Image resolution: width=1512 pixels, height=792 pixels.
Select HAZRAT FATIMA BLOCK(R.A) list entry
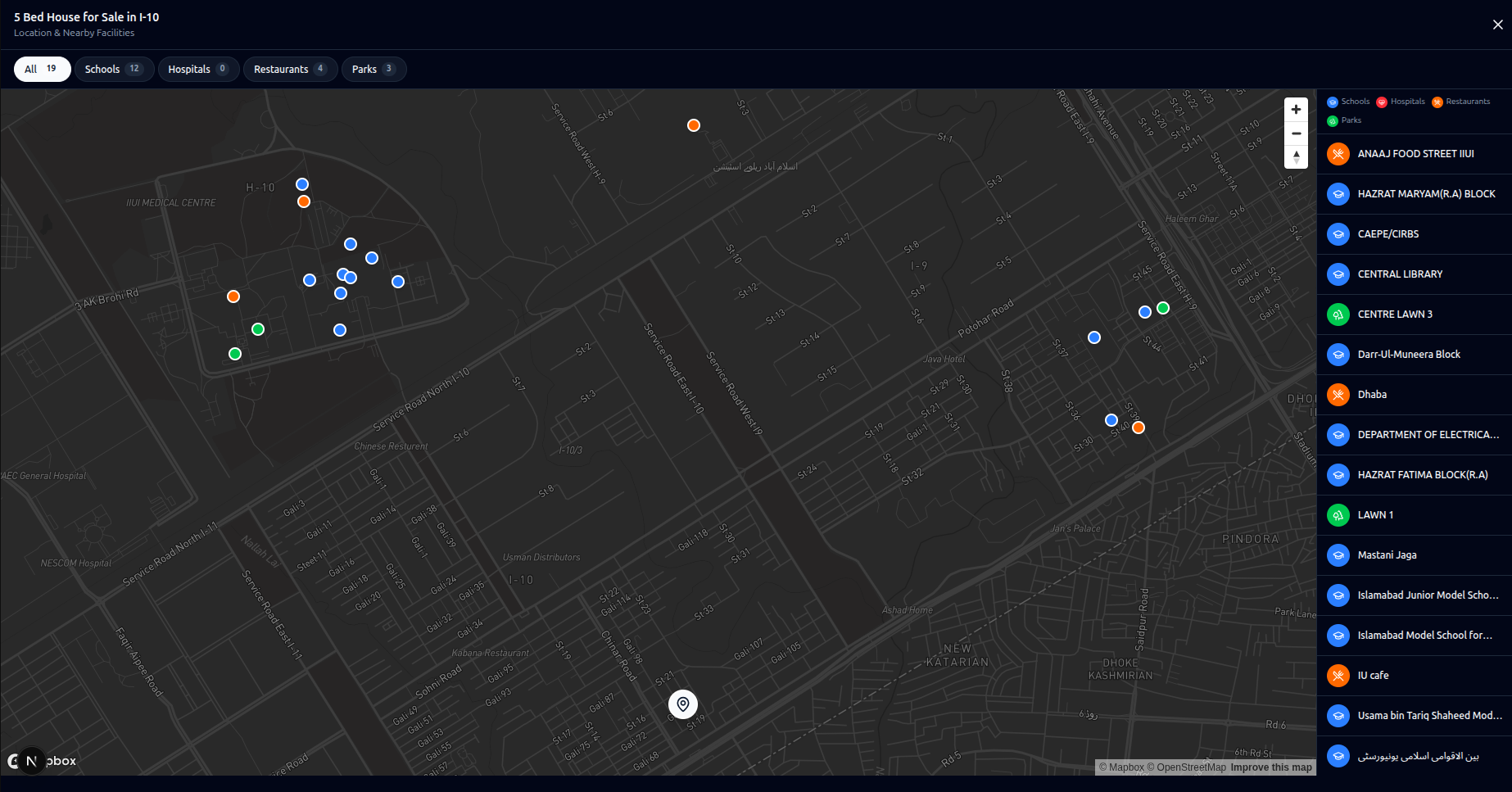tap(1415, 475)
